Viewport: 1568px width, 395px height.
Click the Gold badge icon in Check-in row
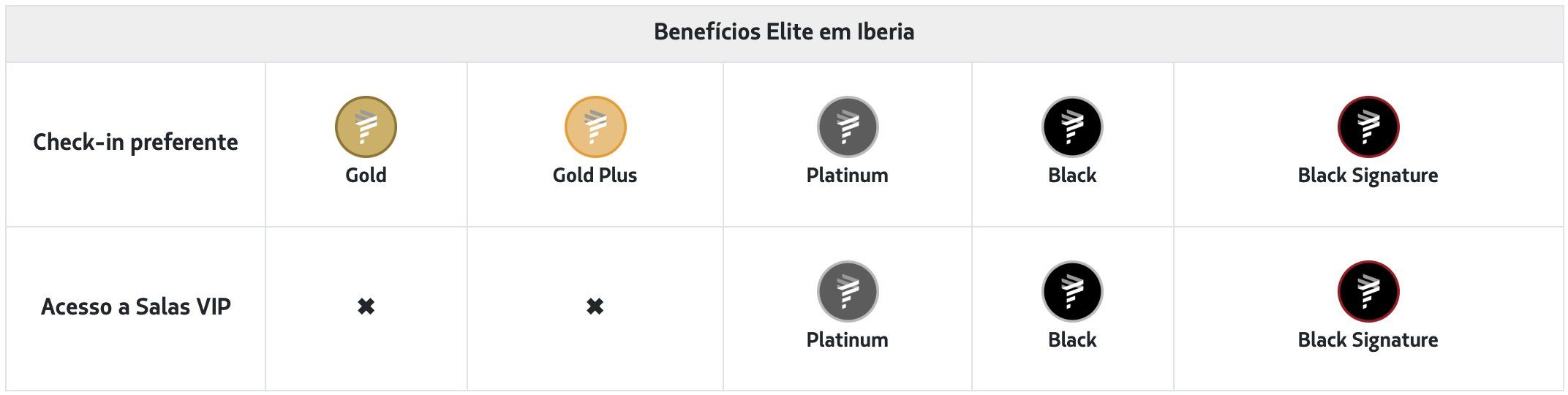coord(366,127)
